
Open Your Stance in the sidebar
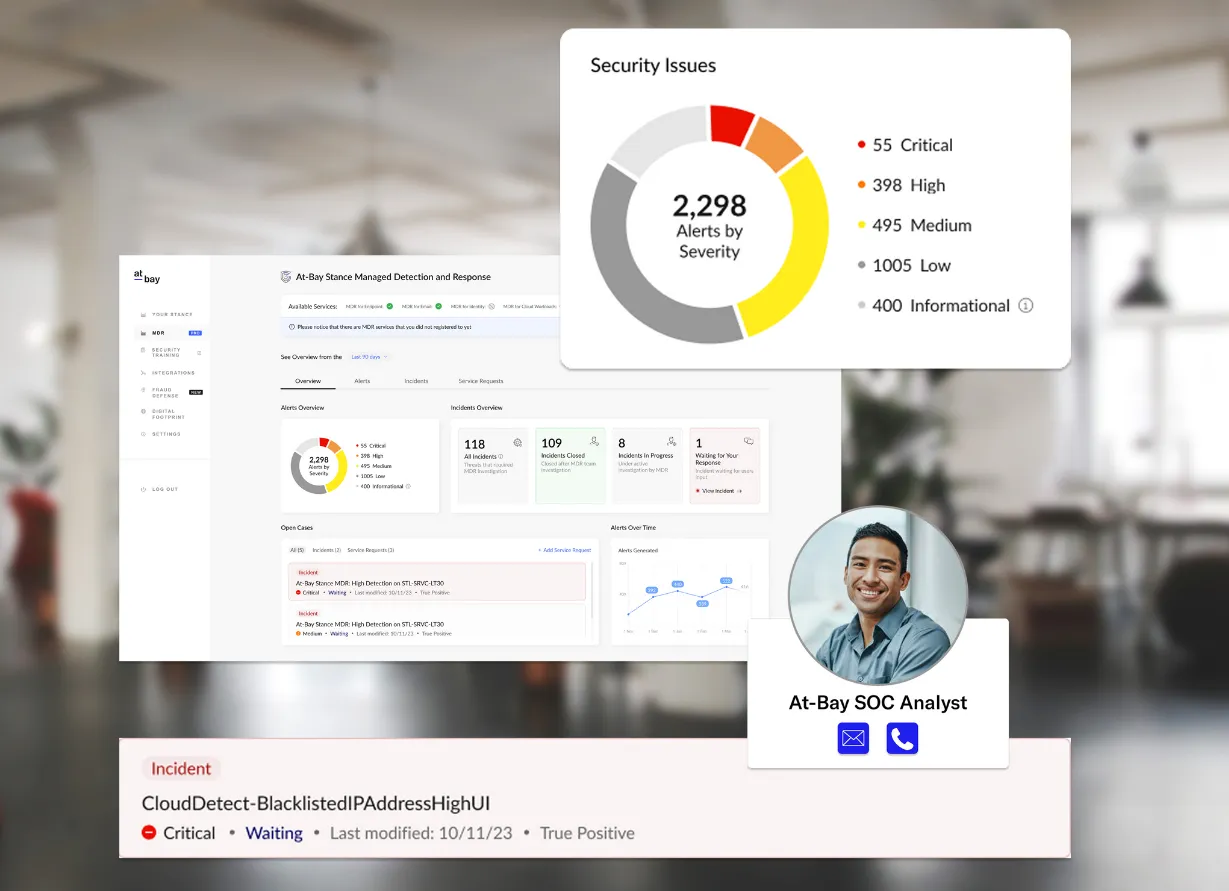[172, 314]
